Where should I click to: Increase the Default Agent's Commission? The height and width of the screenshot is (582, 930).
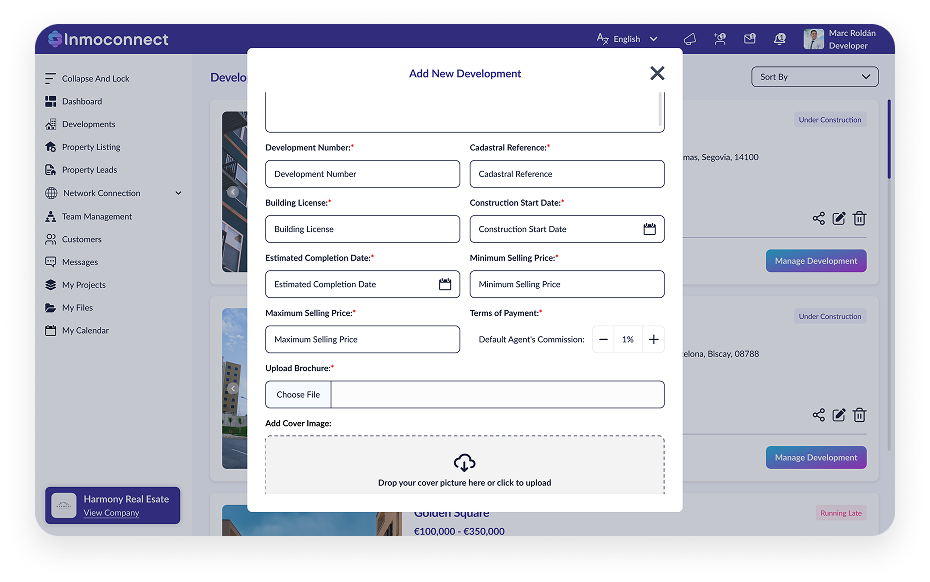coord(654,339)
